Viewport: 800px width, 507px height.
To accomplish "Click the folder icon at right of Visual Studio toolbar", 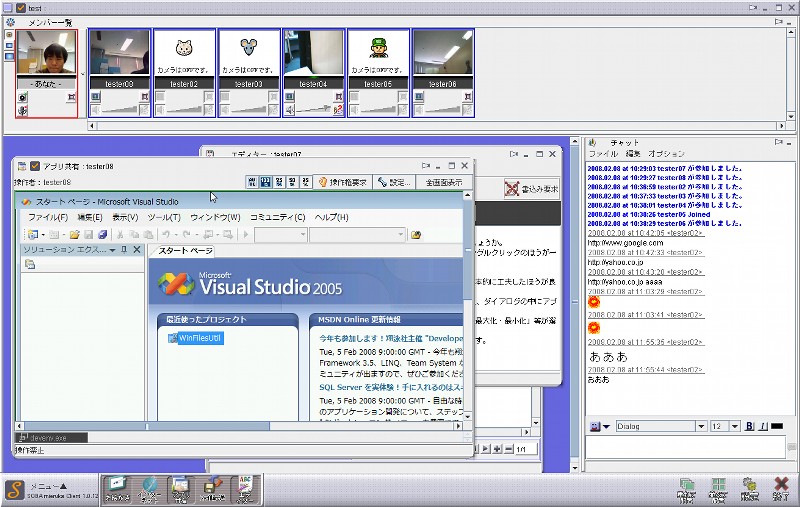I will tap(416, 235).
